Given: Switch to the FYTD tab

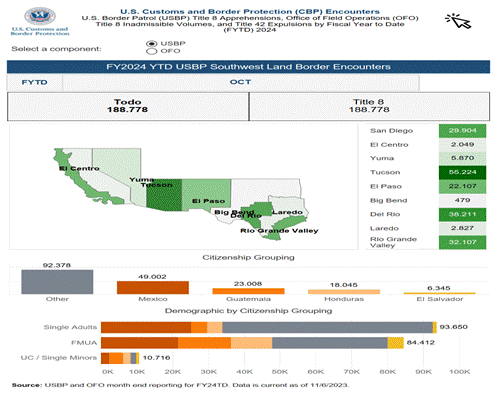Looking at the screenshot, I should (x=35, y=82).
